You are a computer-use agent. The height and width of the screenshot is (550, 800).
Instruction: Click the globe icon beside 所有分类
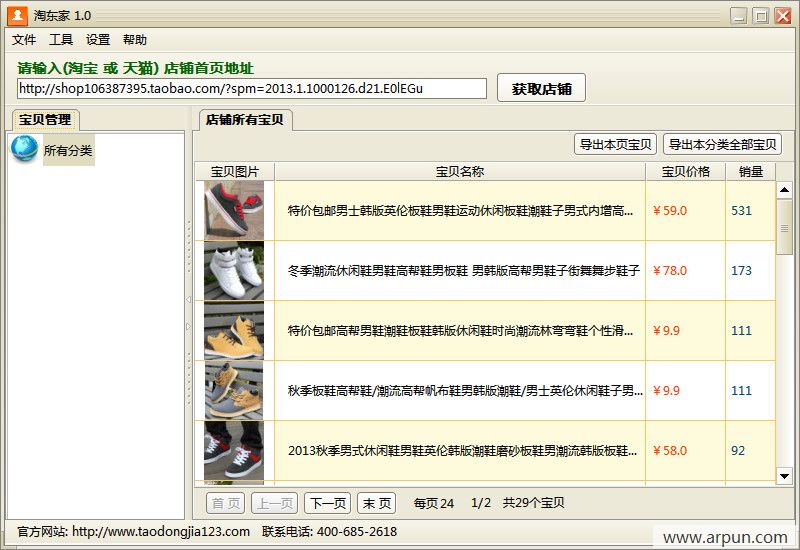[24, 149]
